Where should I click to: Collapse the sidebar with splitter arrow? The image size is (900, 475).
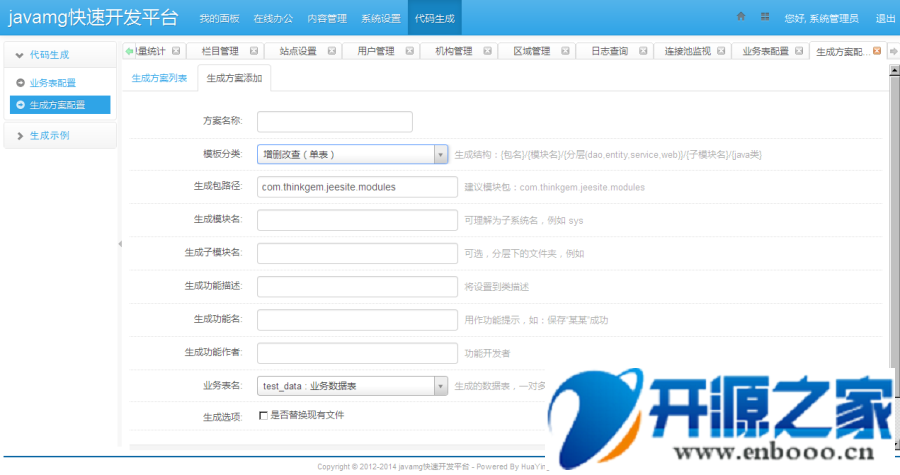coord(120,244)
